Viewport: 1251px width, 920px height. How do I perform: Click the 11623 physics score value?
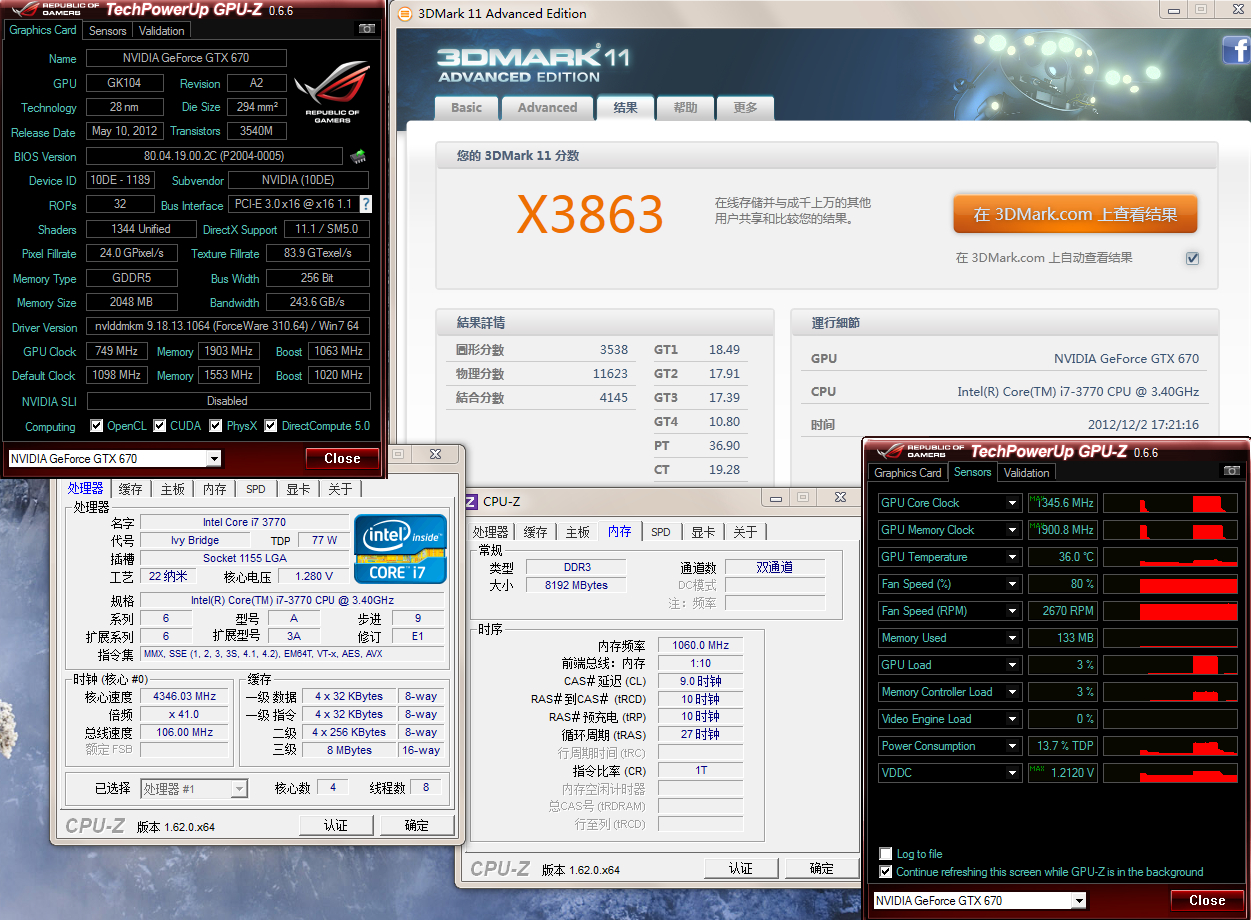(610, 374)
